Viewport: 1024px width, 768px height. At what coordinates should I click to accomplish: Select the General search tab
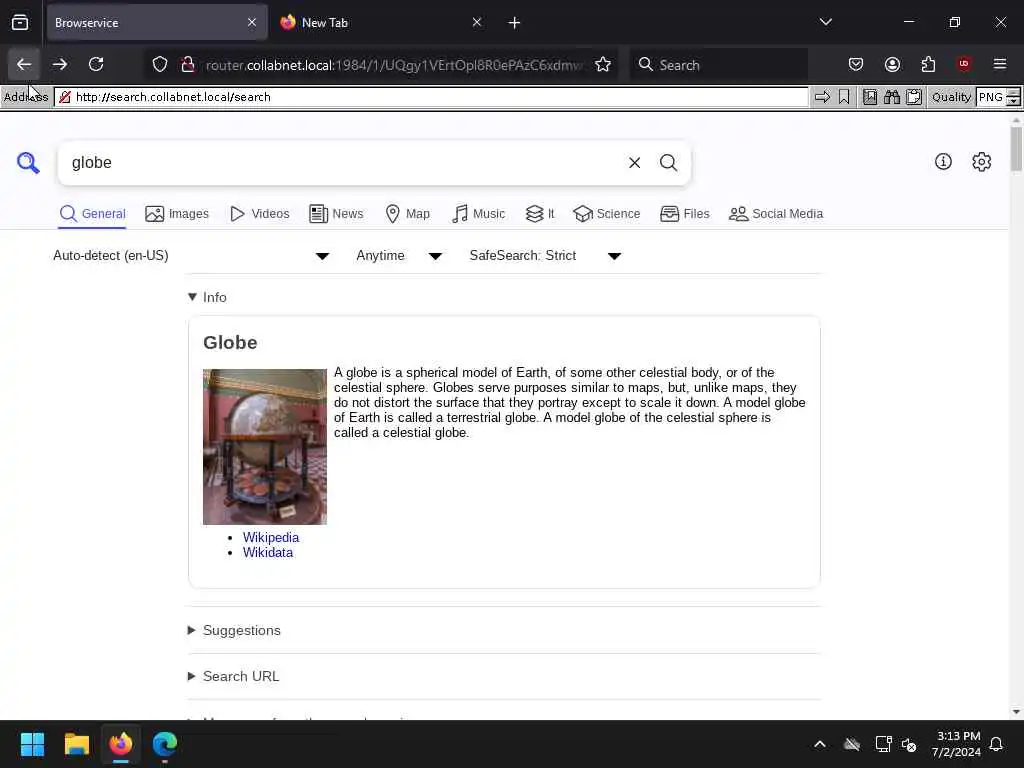[x=92, y=214]
